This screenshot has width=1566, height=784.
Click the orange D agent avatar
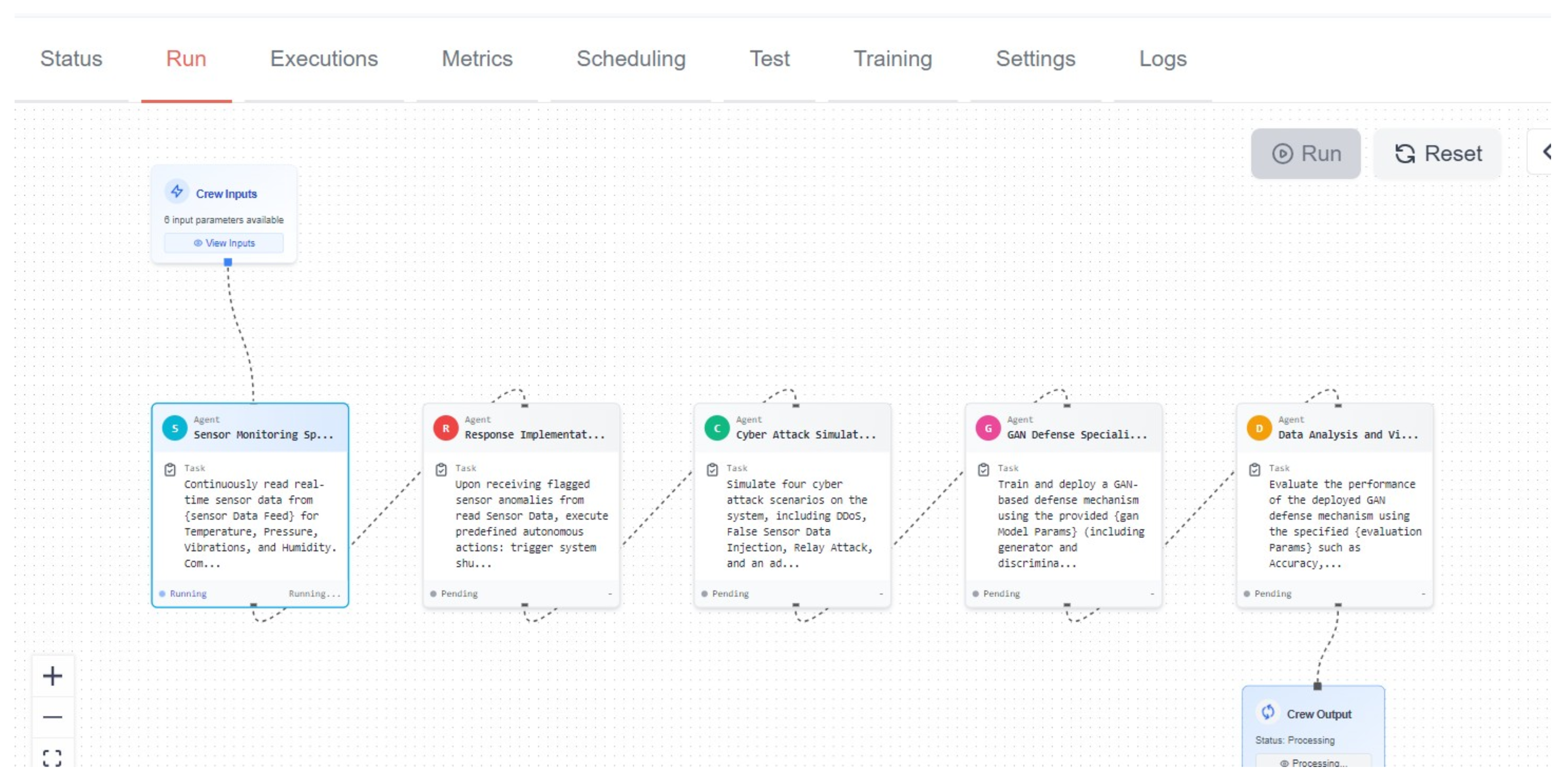coord(1259,428)
